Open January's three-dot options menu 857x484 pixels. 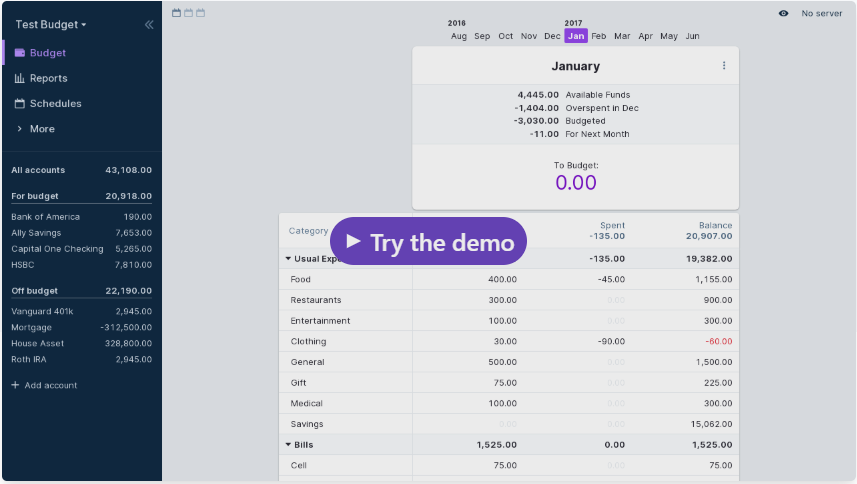point(724,66)
